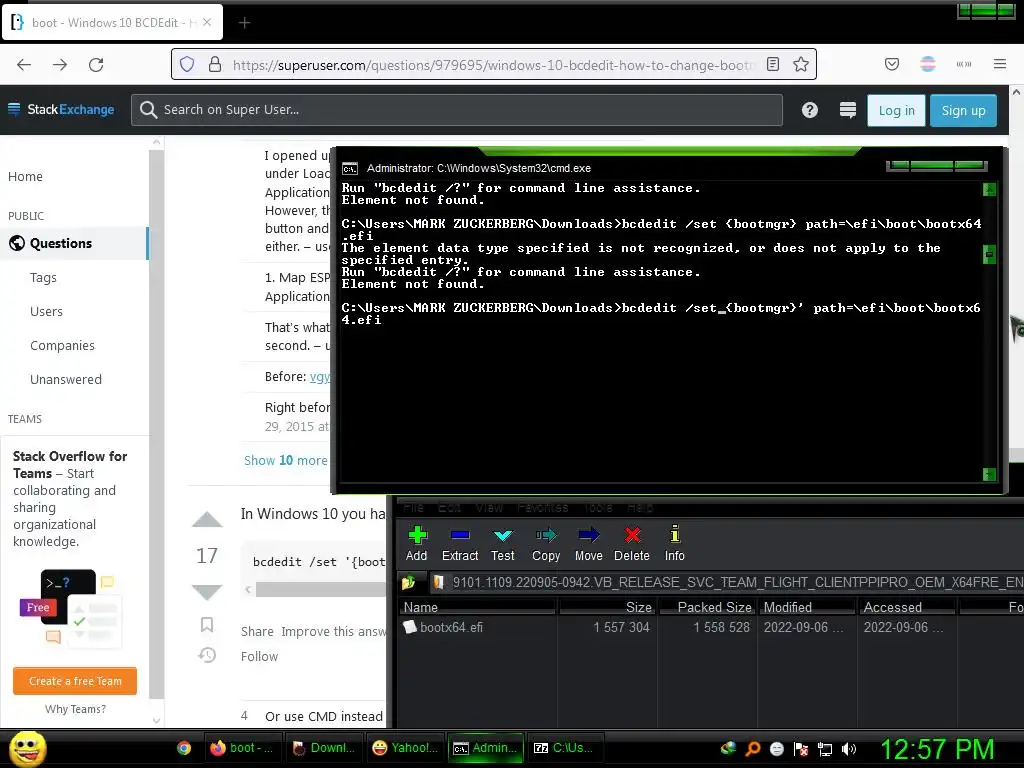Open the StackExchange site menu
Image resolution: width=1024 pixels, height=768 pixels.
[x=61, y=109]
